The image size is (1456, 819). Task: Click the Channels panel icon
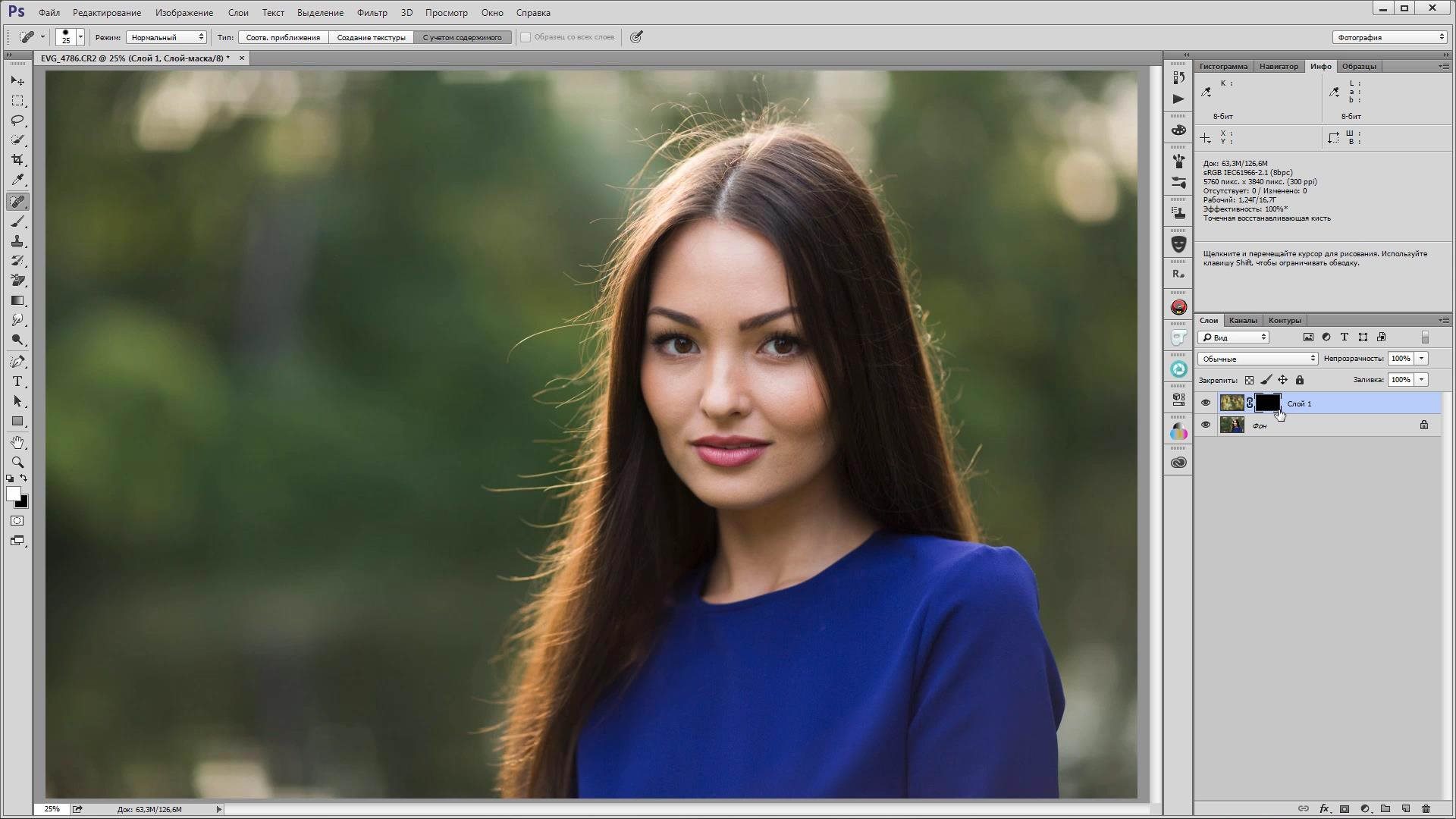tap(1244, 320)
